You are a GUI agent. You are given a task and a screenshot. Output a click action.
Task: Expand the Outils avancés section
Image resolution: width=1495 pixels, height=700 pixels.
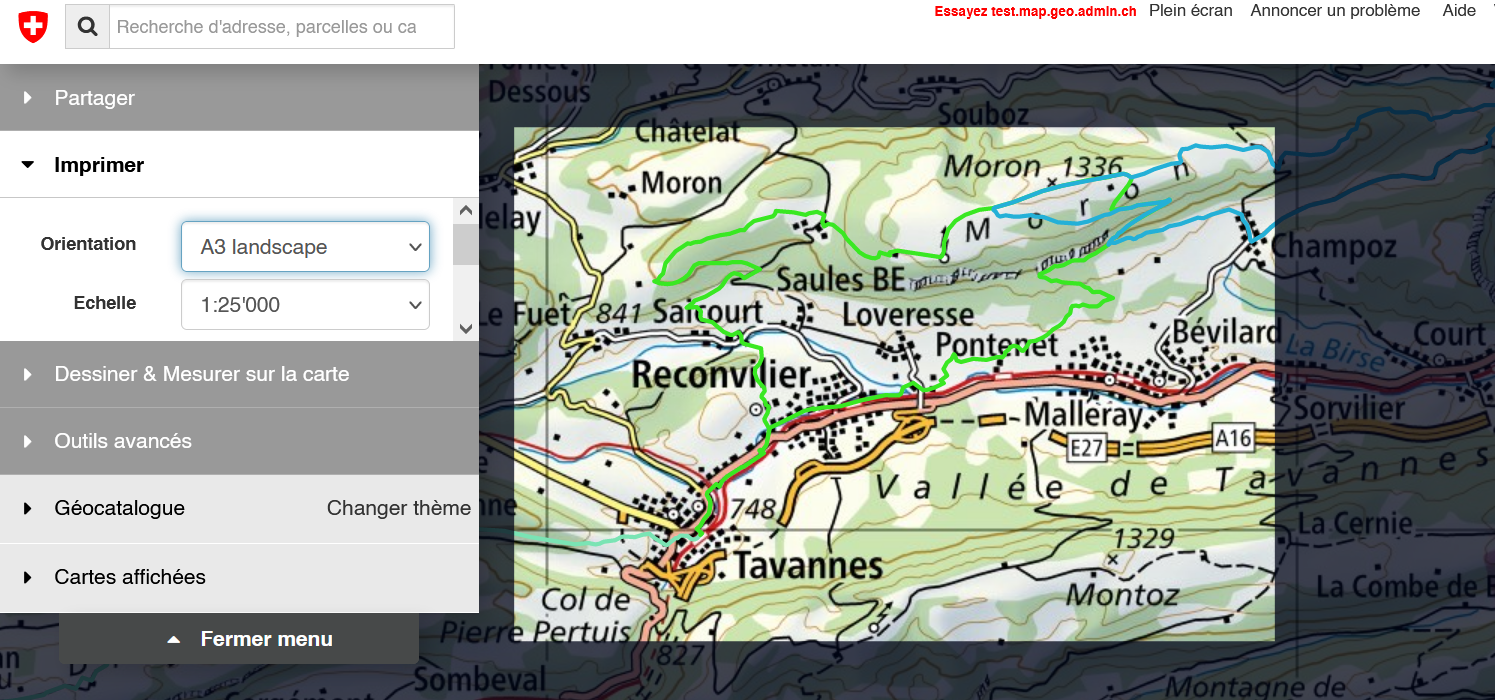(239, 441)
